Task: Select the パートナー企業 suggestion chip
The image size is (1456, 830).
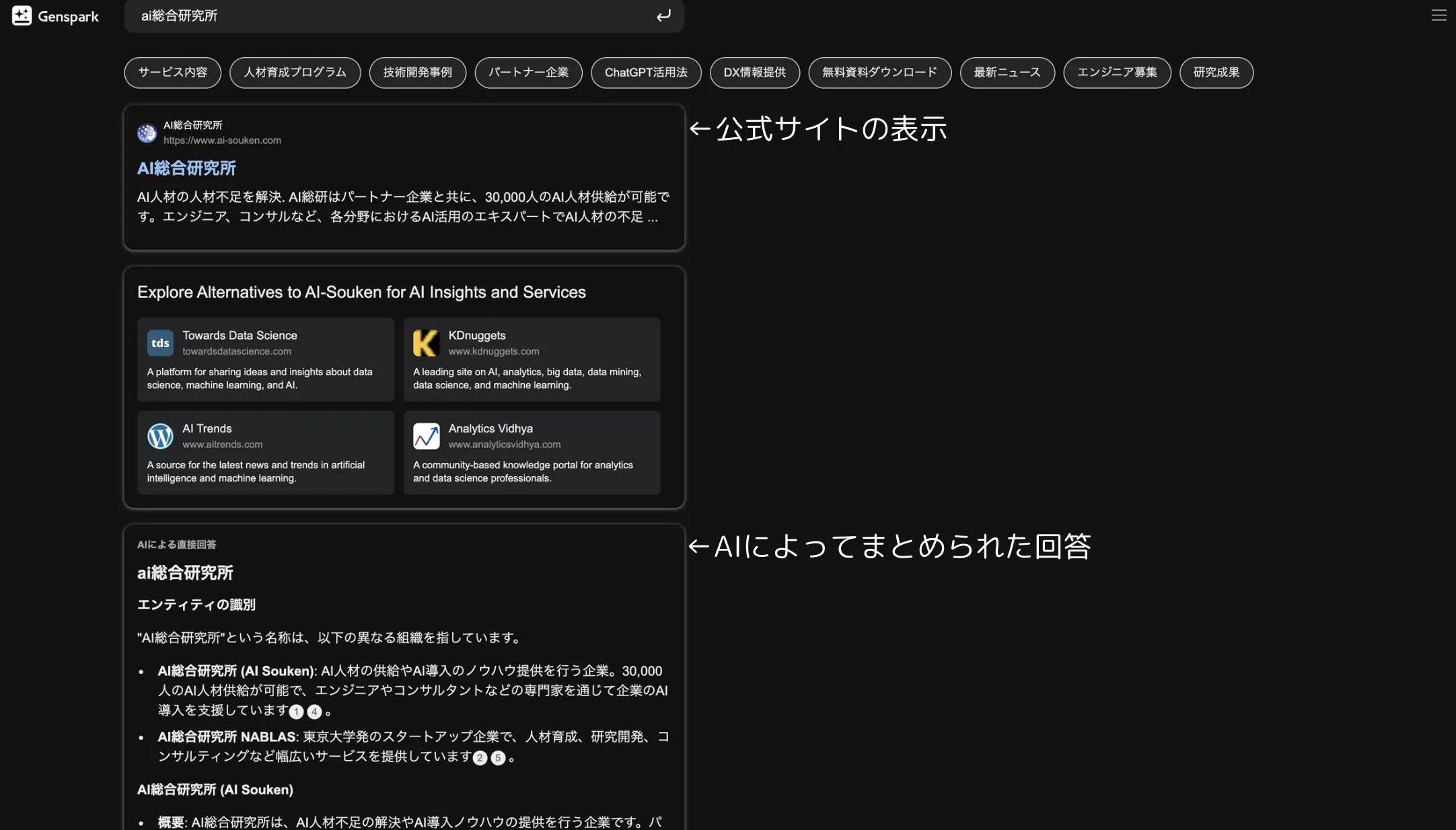Action: tap(529, 73)
